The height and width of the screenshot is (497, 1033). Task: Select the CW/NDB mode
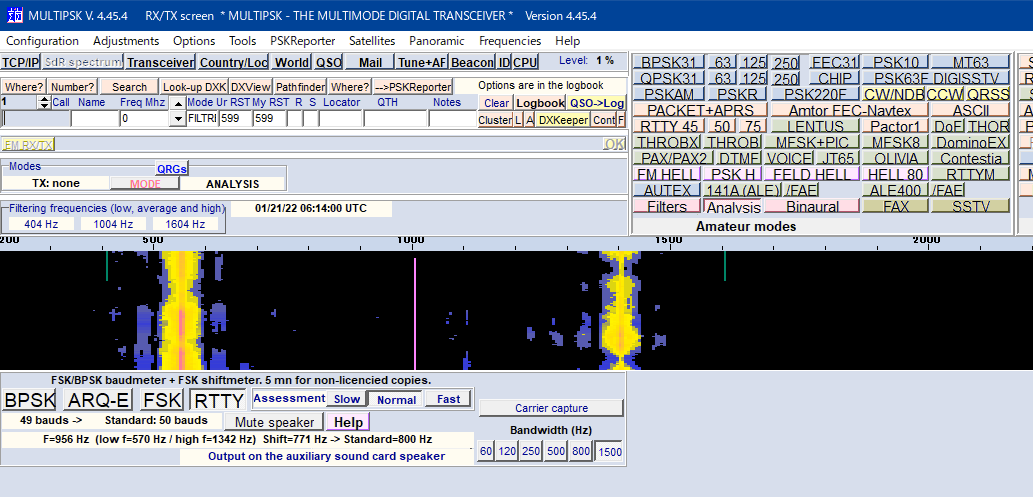[x=893, y=94]
